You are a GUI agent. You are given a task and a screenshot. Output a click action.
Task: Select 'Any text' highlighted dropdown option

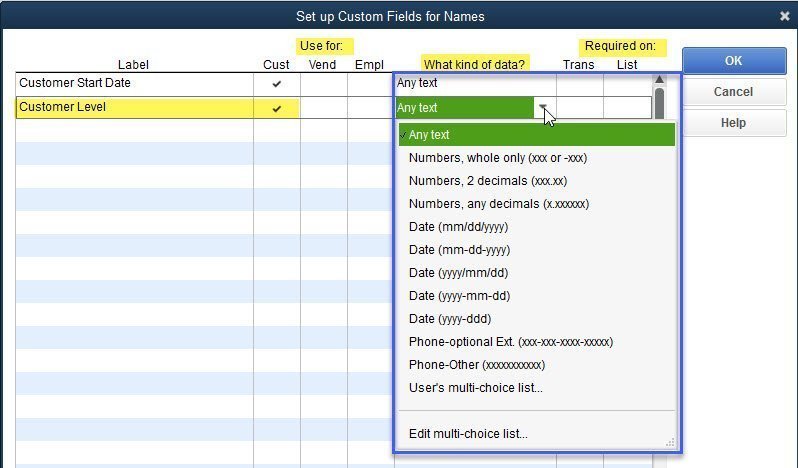point(537,135)
